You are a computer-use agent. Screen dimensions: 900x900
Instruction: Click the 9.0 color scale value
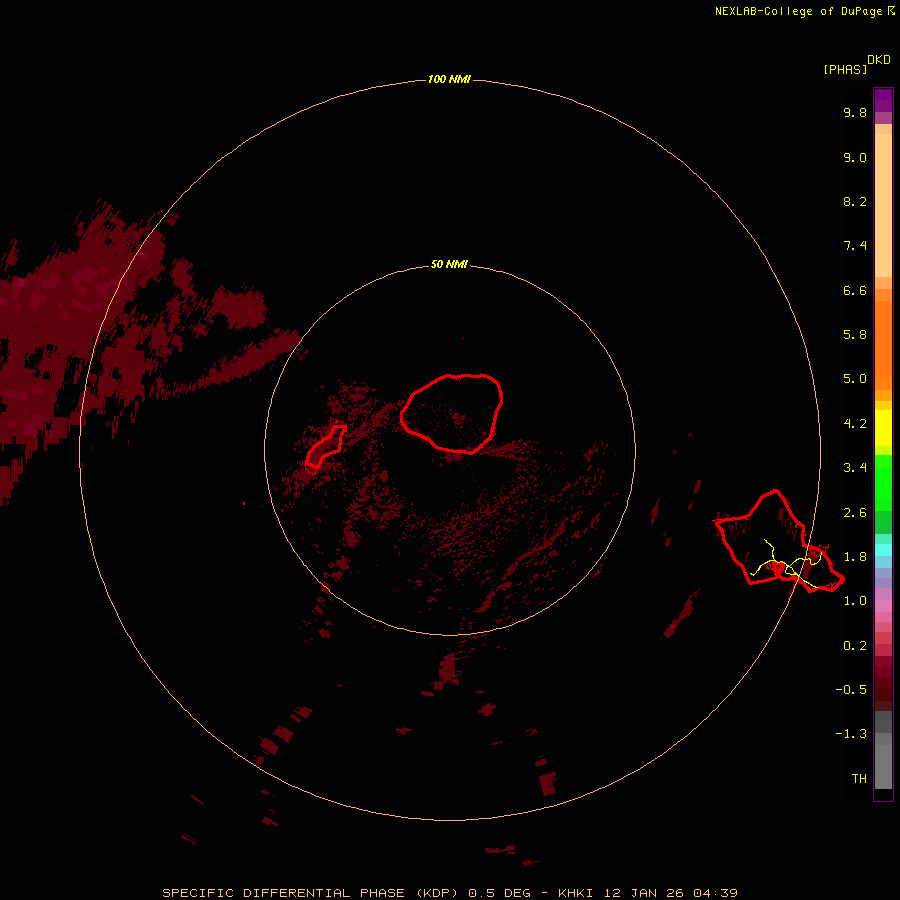coord(855,157)
